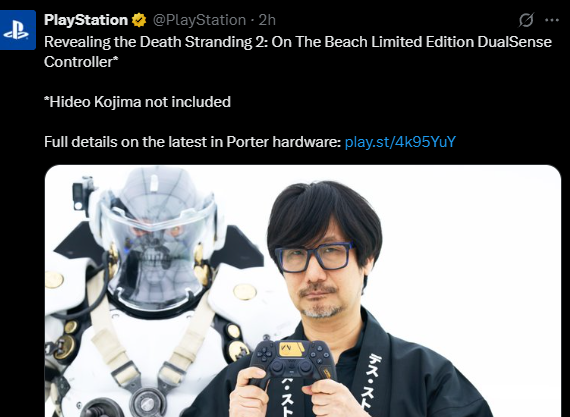Click the '*Hideo Kojima not included' line
The image size is (570, 417).
(137, 102)
